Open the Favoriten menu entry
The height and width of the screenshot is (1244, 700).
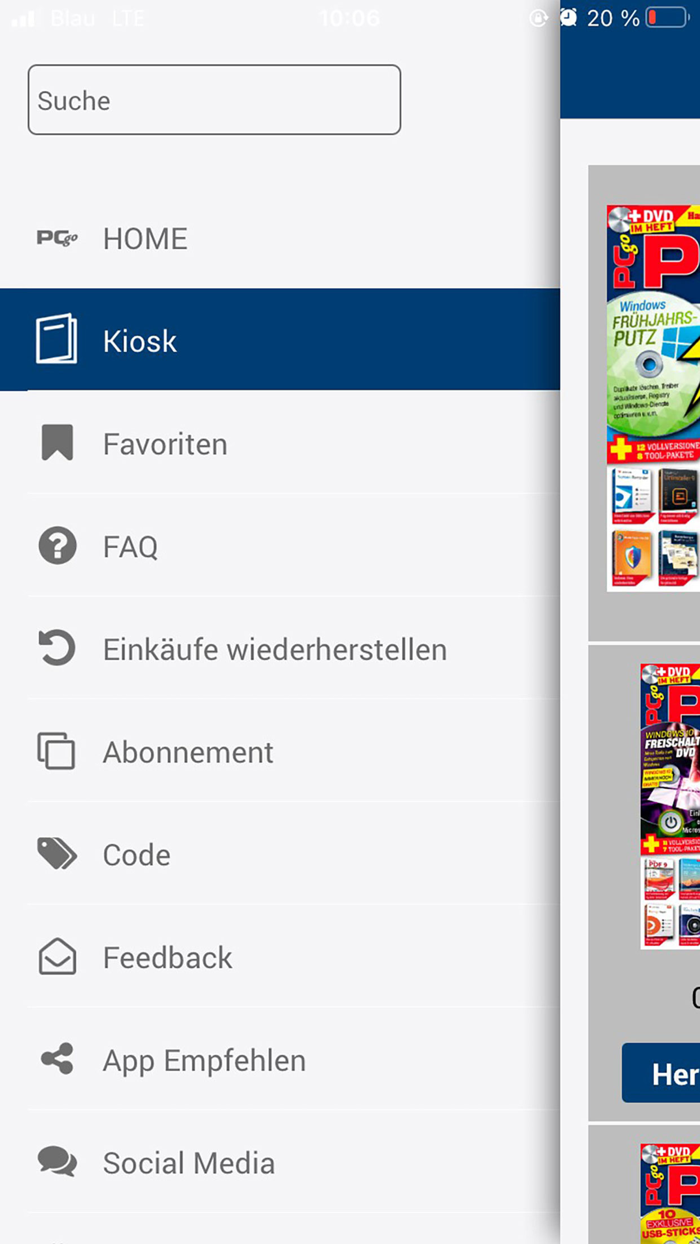tap(165, 443)
